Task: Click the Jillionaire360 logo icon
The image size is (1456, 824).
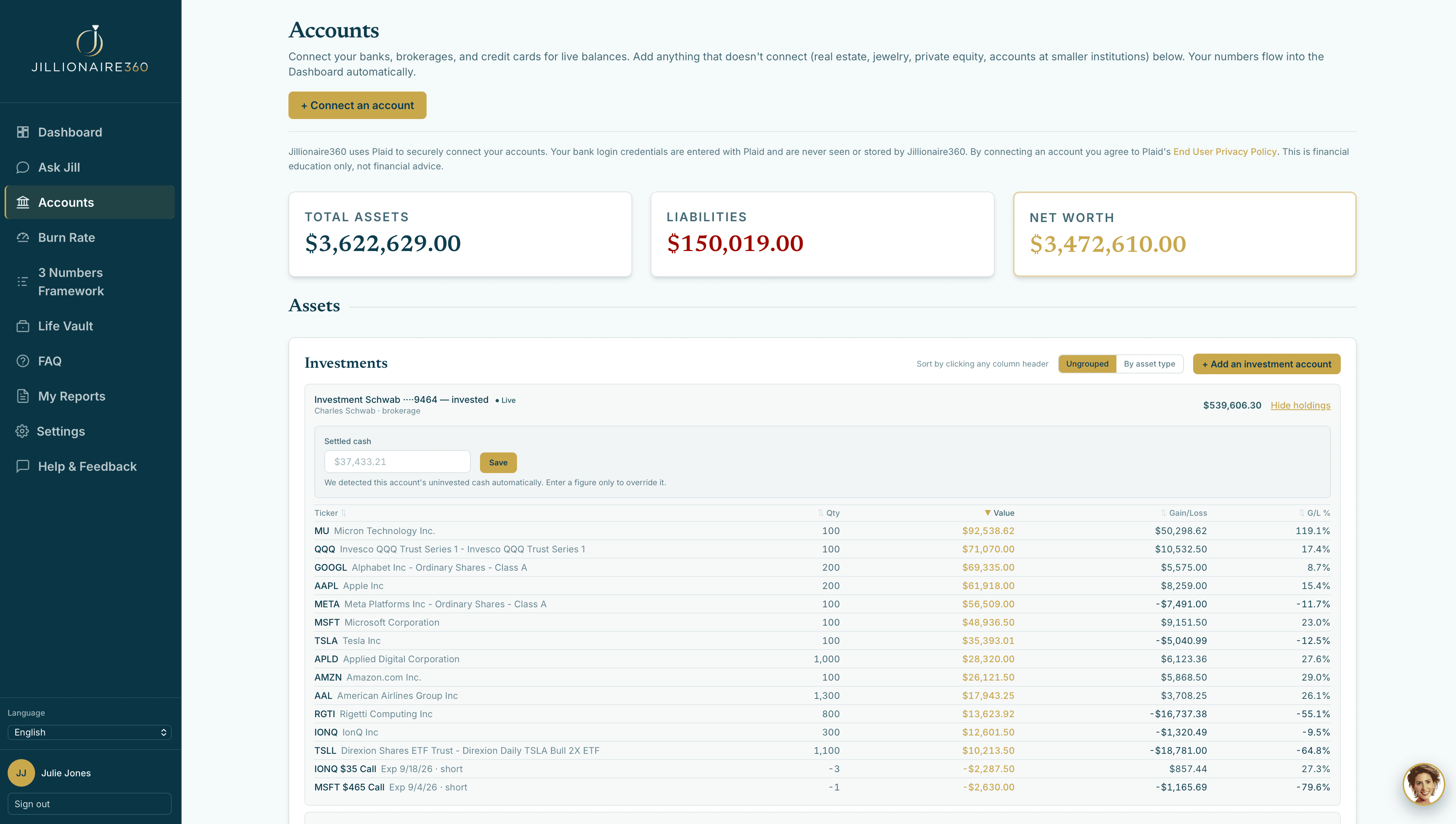Action: tap(90, 41)
